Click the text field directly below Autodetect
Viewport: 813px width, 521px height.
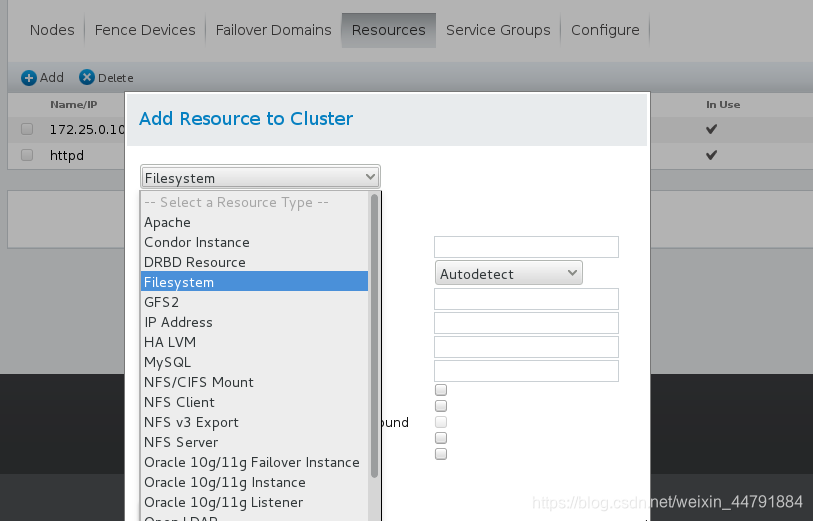pos(526,299)
